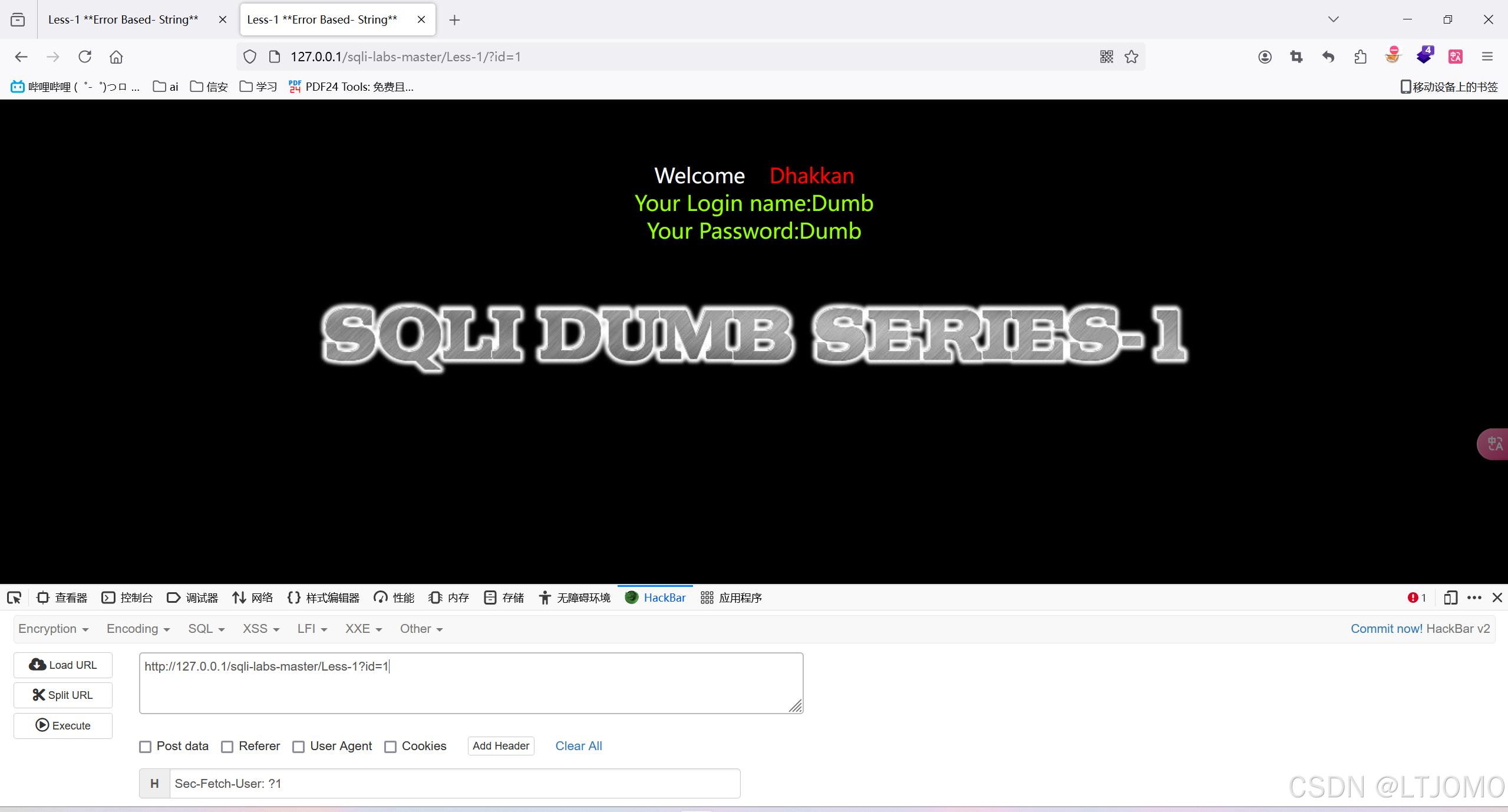
Task: Enable the Cookies checkbox
Action: point(390,747)
